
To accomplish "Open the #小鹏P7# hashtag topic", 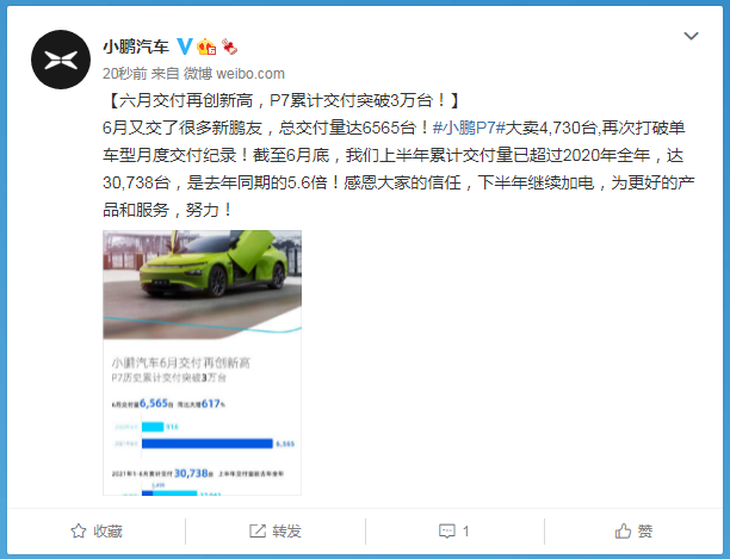I will [468, 128].
